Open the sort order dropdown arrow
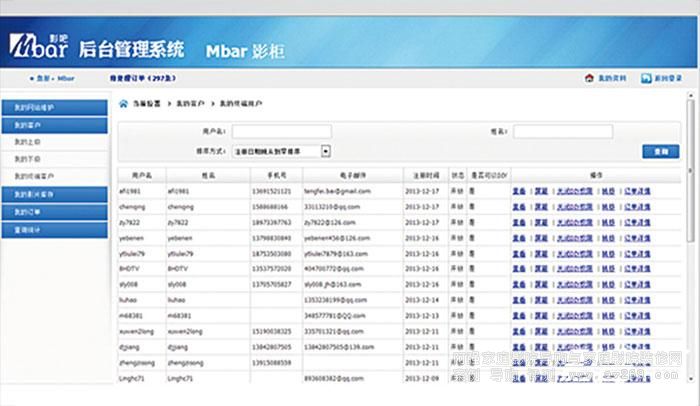 point(326,151)
